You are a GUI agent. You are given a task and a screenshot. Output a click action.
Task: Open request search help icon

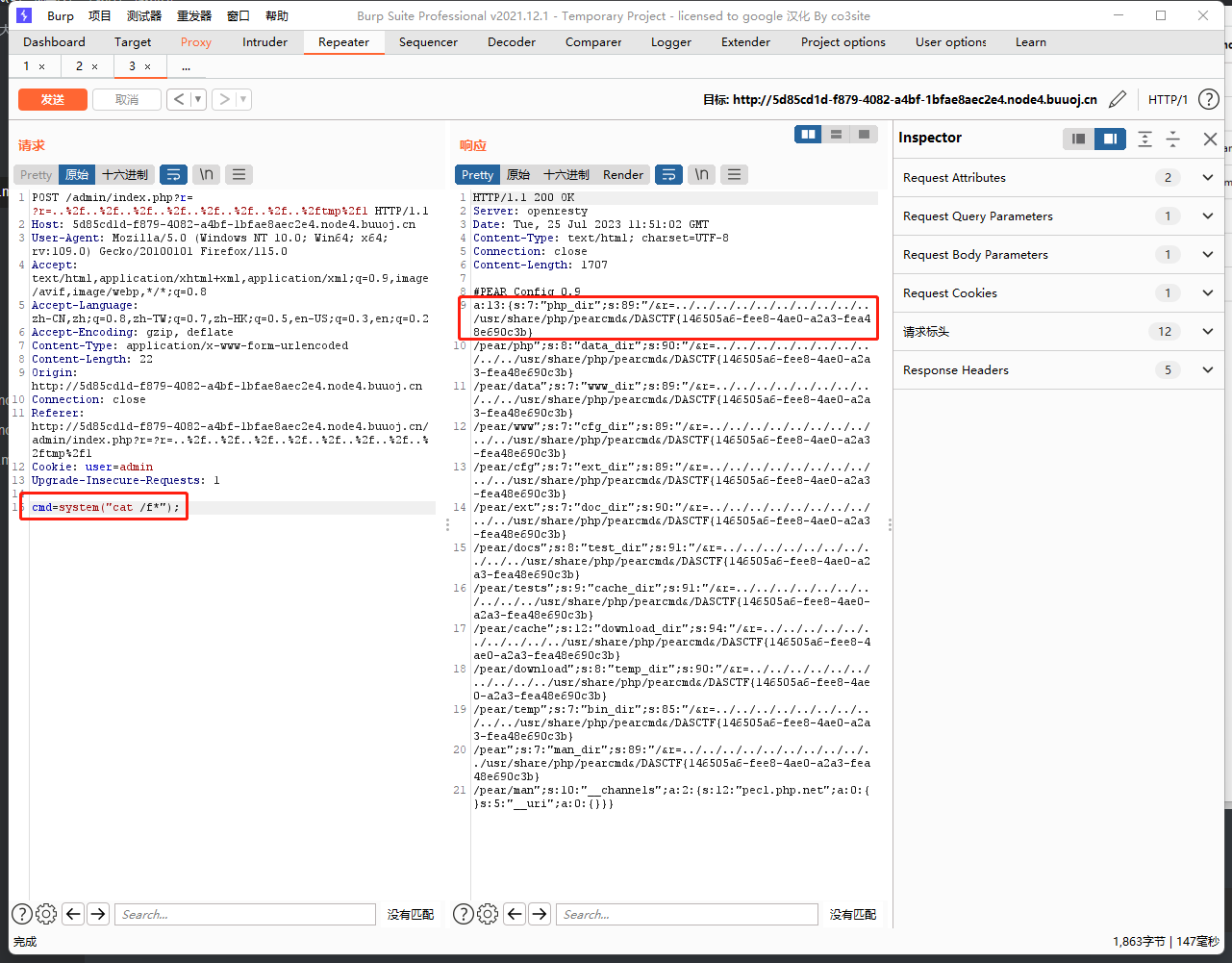coord(22,914)
